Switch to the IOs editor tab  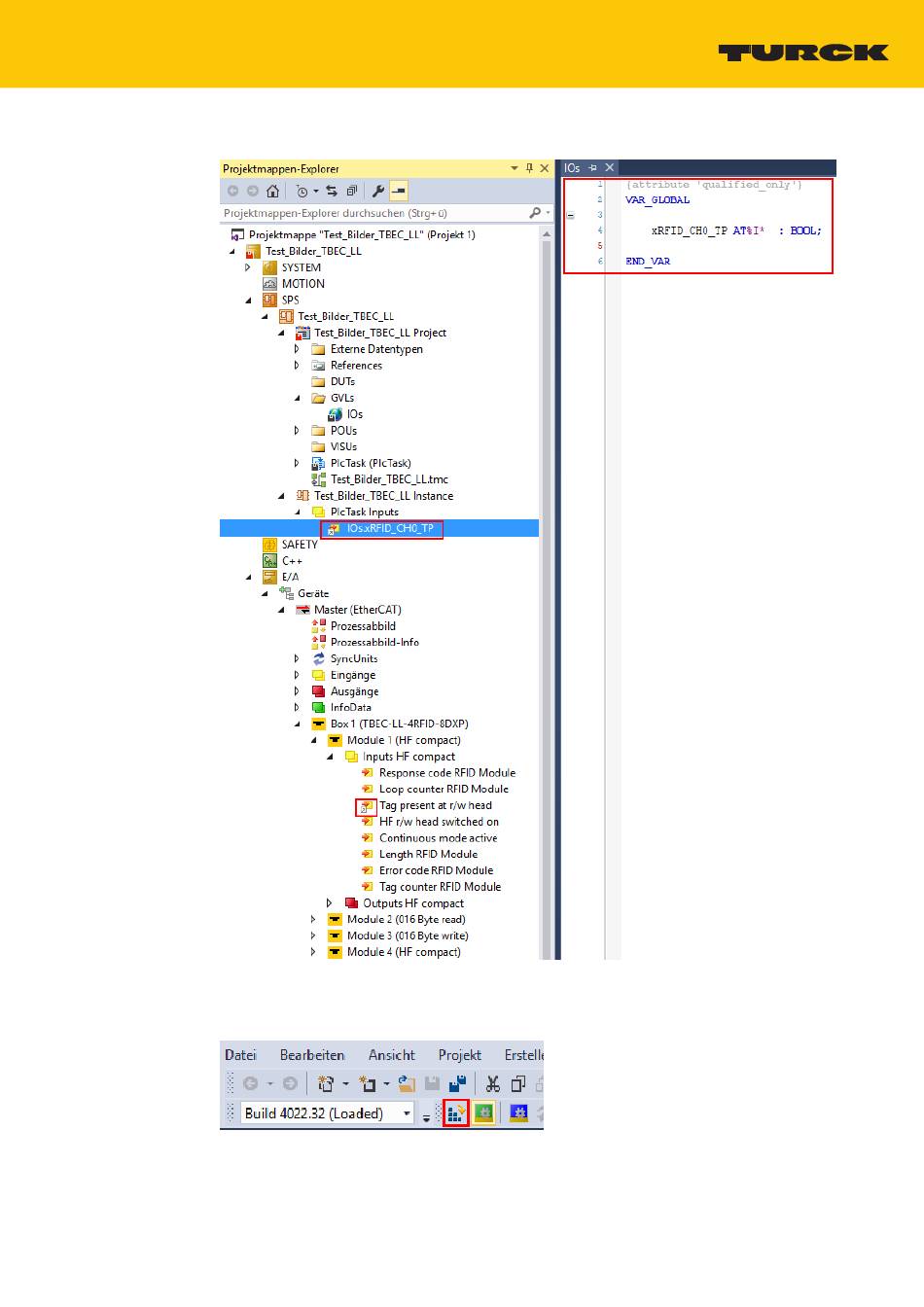coord(572,168)
